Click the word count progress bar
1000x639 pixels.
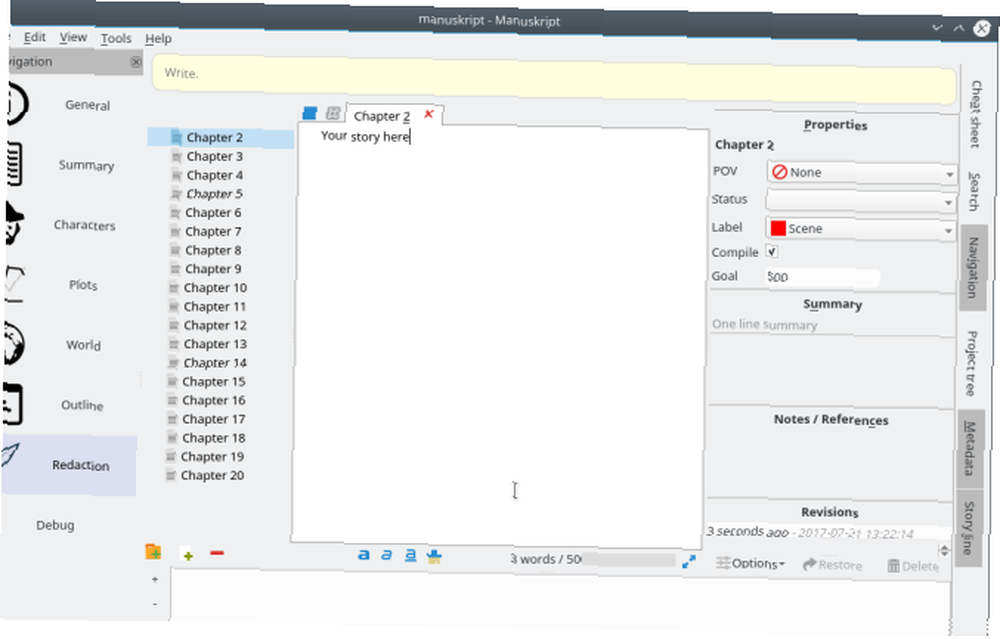click(627, 560)
